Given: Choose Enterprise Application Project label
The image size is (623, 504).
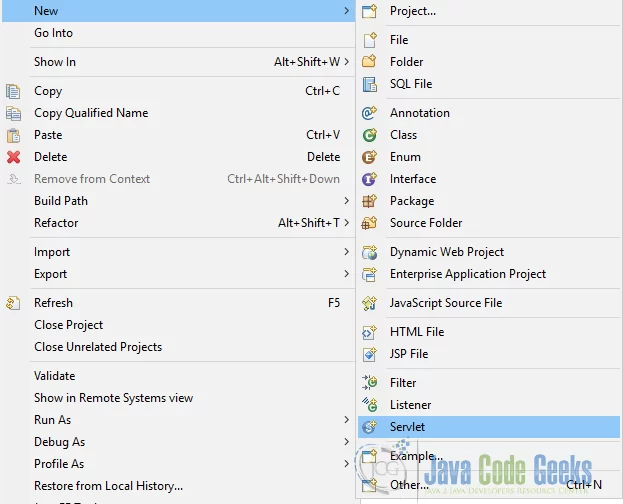Looking at the screenshot, I should tap(468, 274).
